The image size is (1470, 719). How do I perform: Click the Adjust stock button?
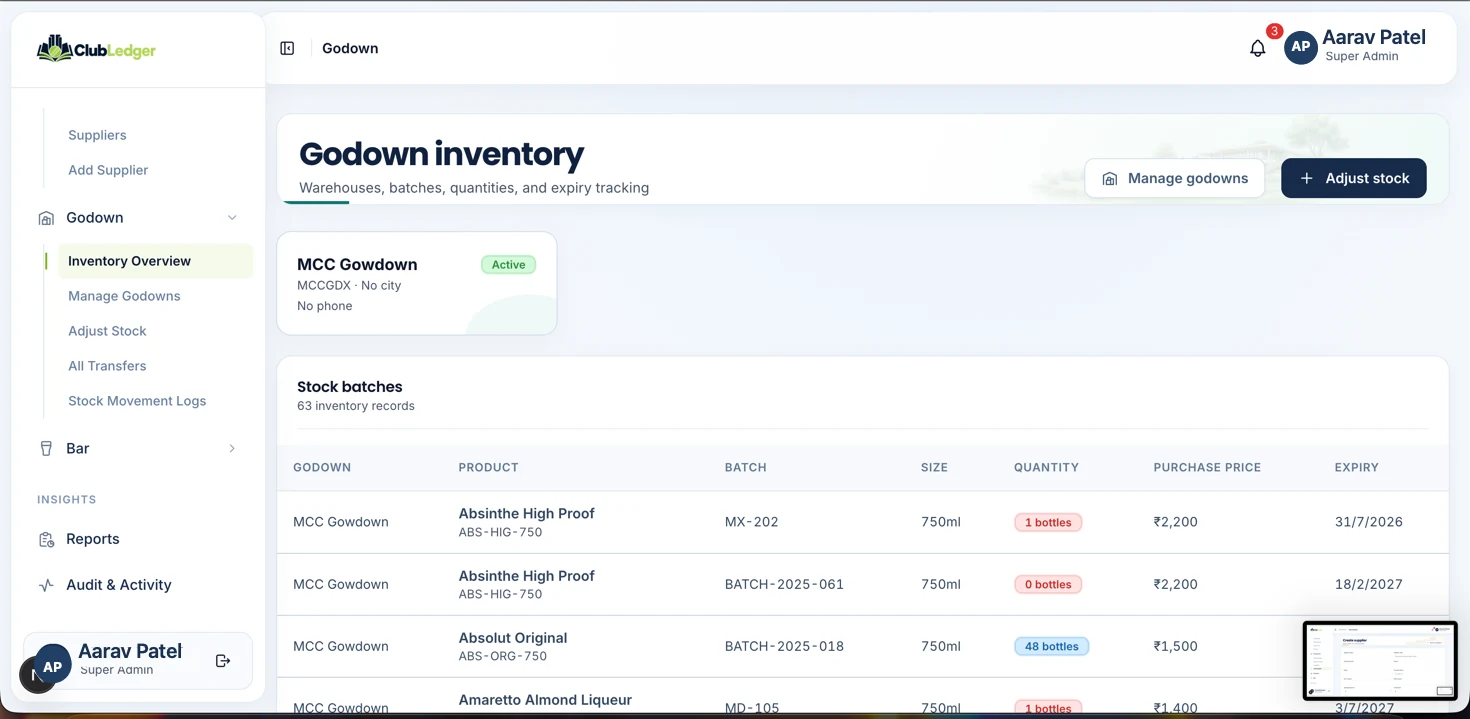pos(1354,178)
